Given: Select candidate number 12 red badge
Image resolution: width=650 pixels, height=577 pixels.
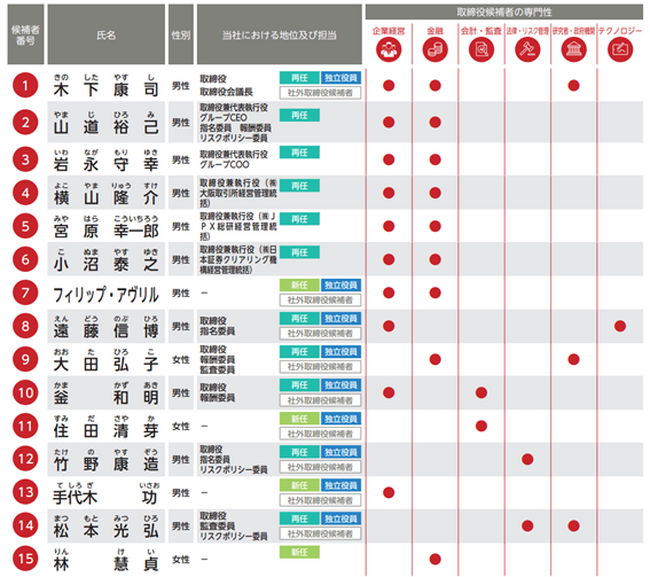Looking at the screenshot, I should point(25,459).
